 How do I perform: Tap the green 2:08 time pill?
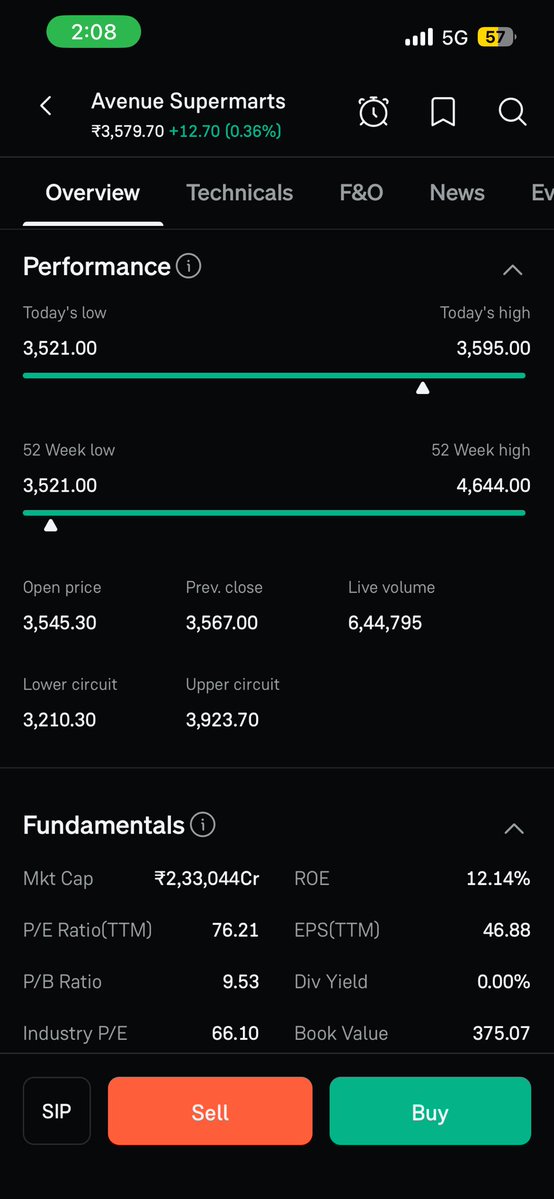(93, 32)
